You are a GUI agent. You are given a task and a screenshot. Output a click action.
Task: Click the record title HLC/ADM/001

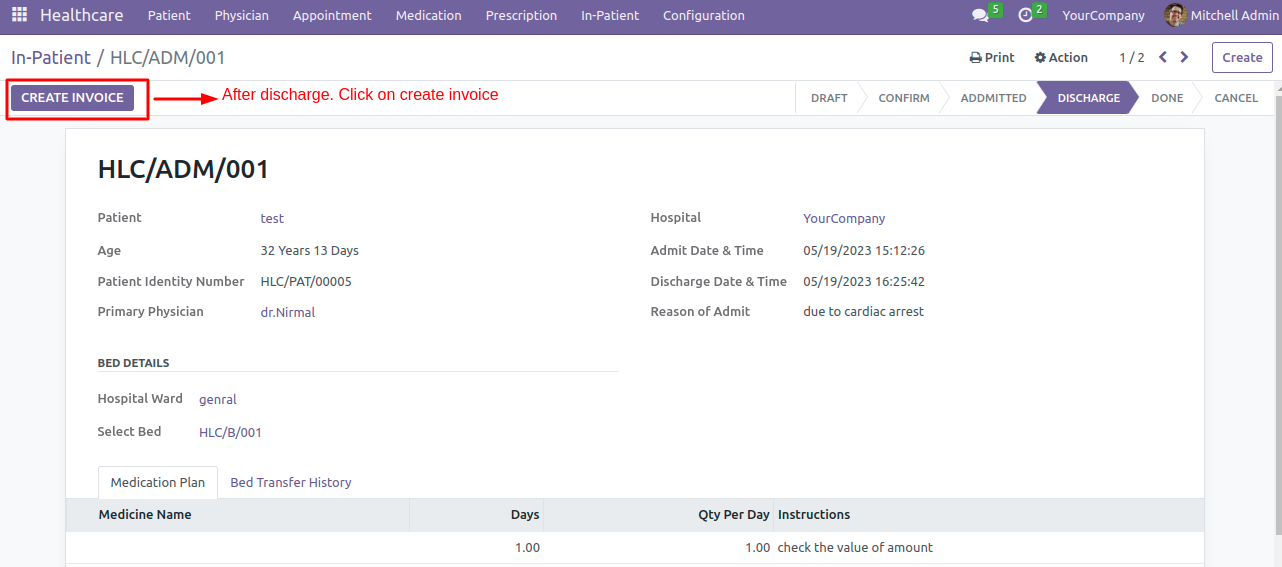coord(183,169)
